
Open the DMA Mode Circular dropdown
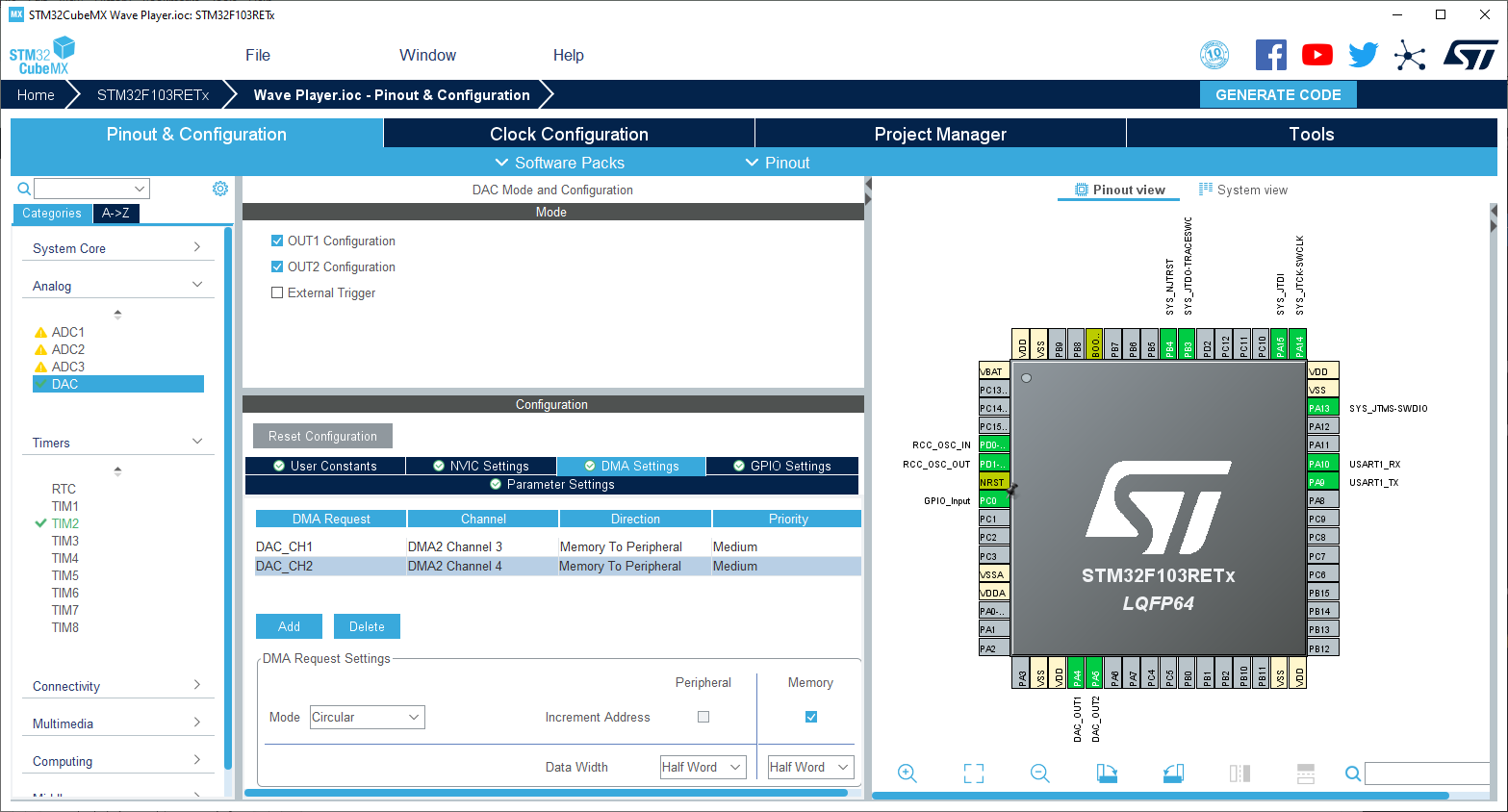367,717
